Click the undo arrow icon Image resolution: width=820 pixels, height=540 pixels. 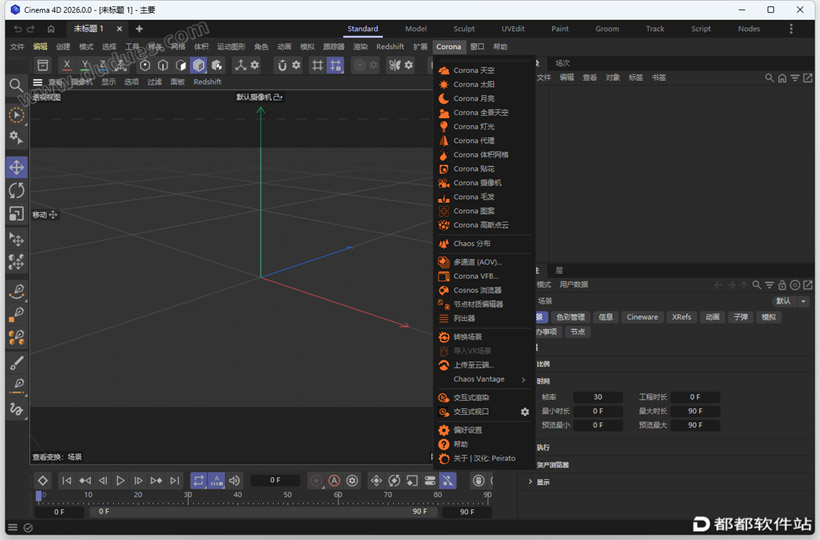tap(18, 29)
